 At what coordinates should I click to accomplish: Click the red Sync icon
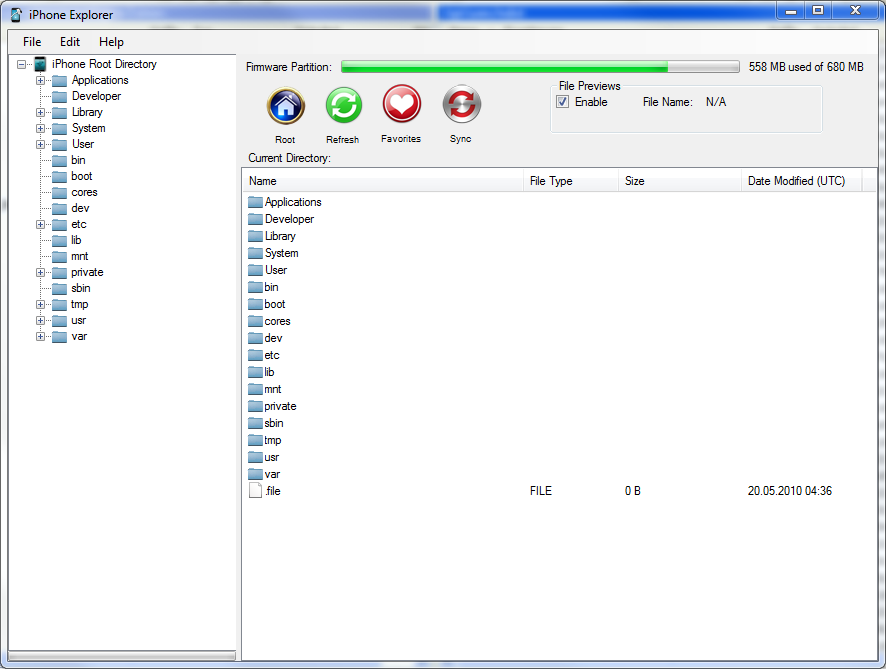click(462, 104)
